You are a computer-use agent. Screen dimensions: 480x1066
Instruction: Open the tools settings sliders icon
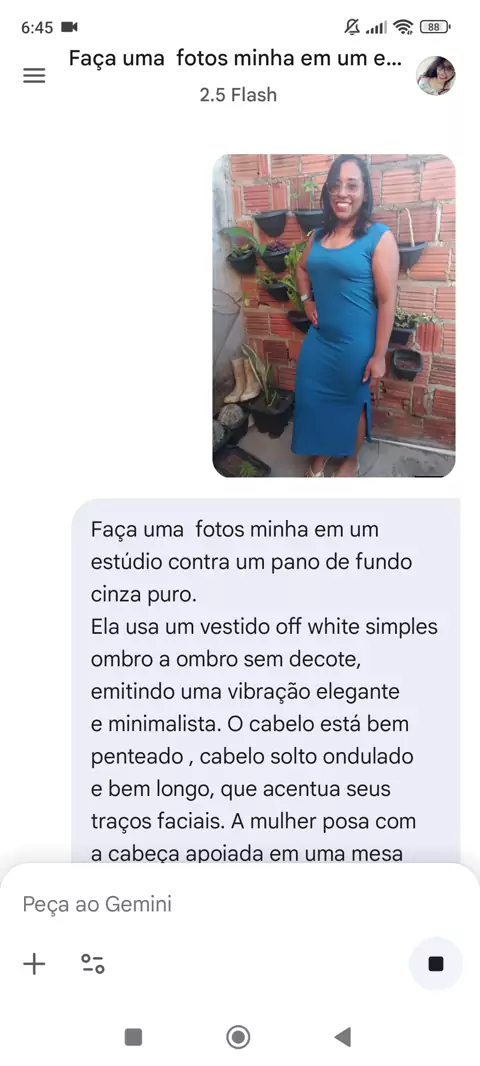pyautogui.click(x=93, y=963)
